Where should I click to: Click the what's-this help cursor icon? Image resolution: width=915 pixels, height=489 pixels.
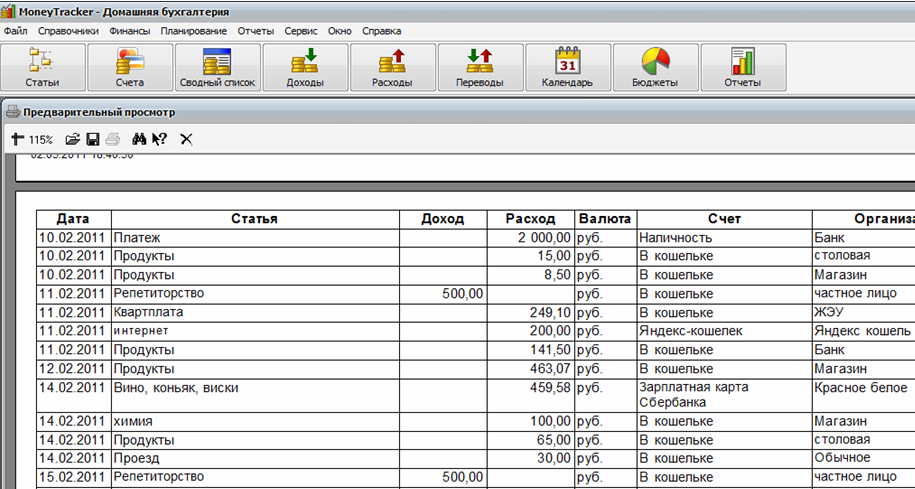tap(159, 139)
